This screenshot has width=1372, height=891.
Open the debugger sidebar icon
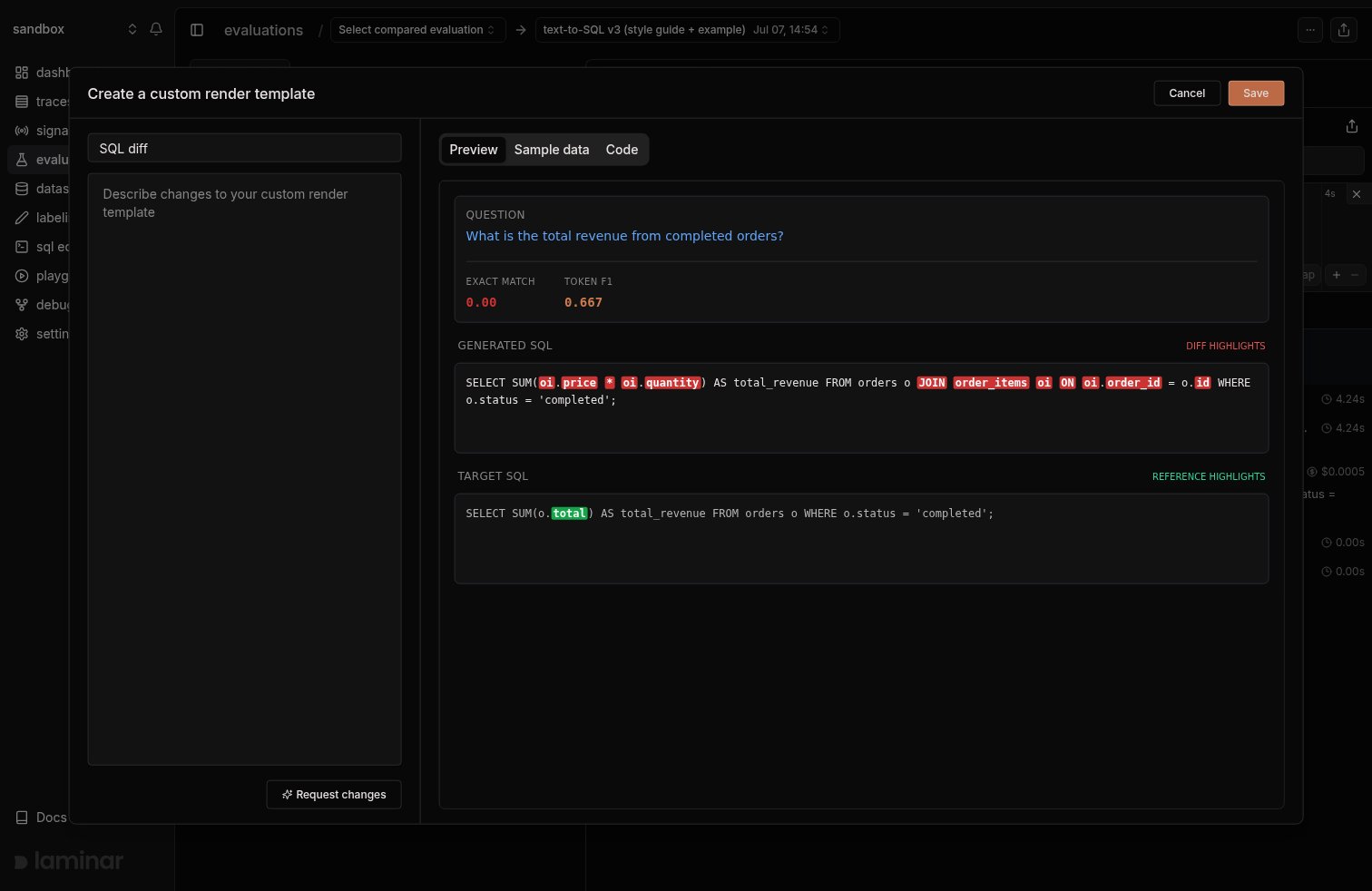[x=22, y=305]
